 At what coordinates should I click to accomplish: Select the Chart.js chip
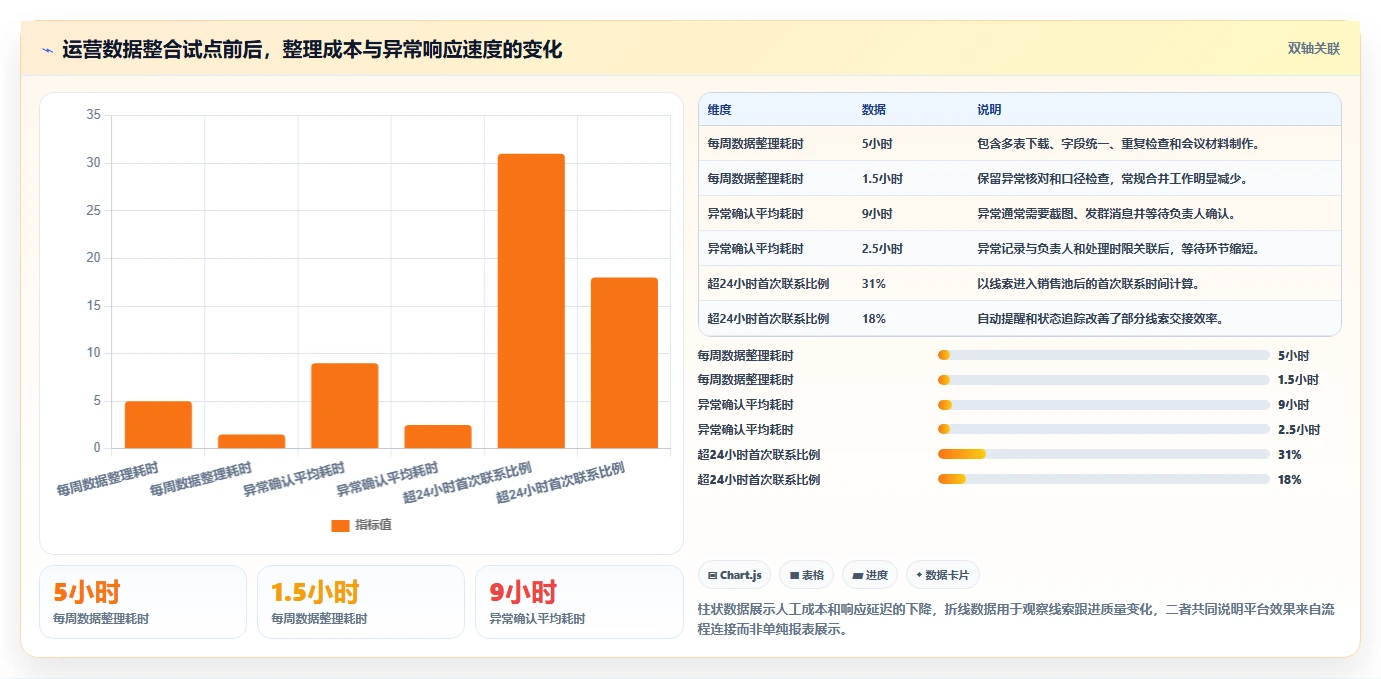735,575
